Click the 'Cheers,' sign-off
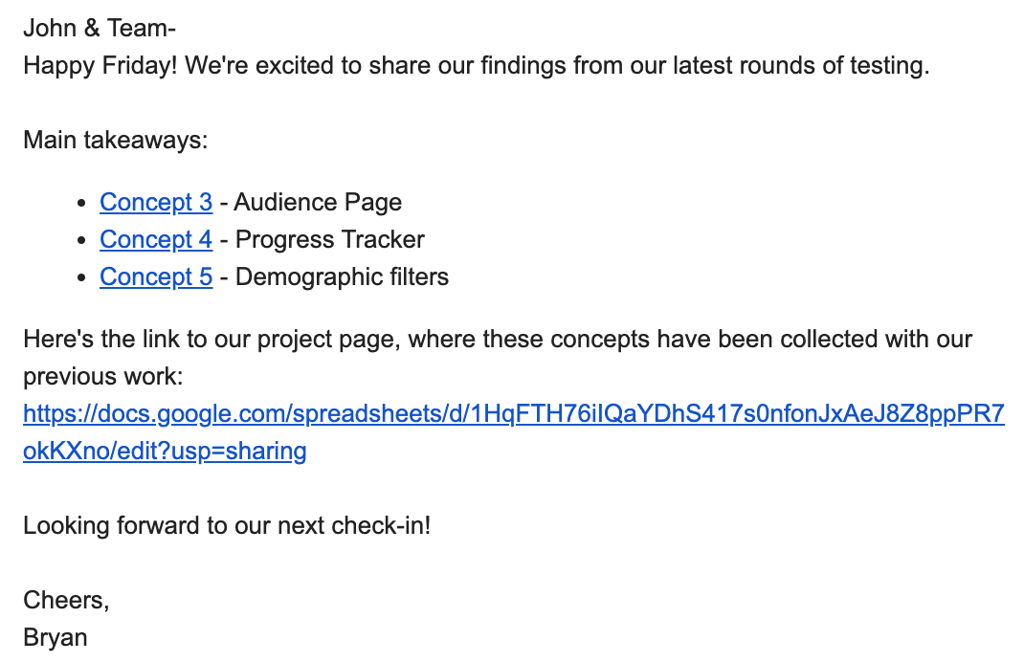The width and height of the screenshot is (1024, 662). tap(66, 601)
